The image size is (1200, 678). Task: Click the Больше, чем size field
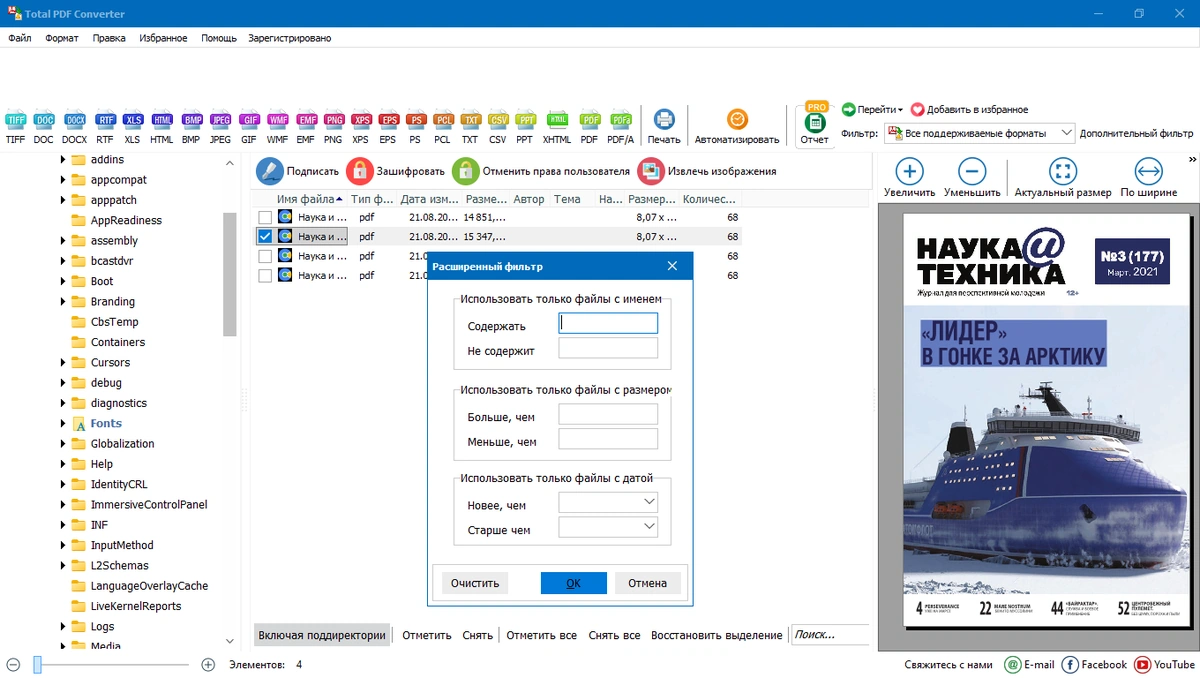coord(608,414)
